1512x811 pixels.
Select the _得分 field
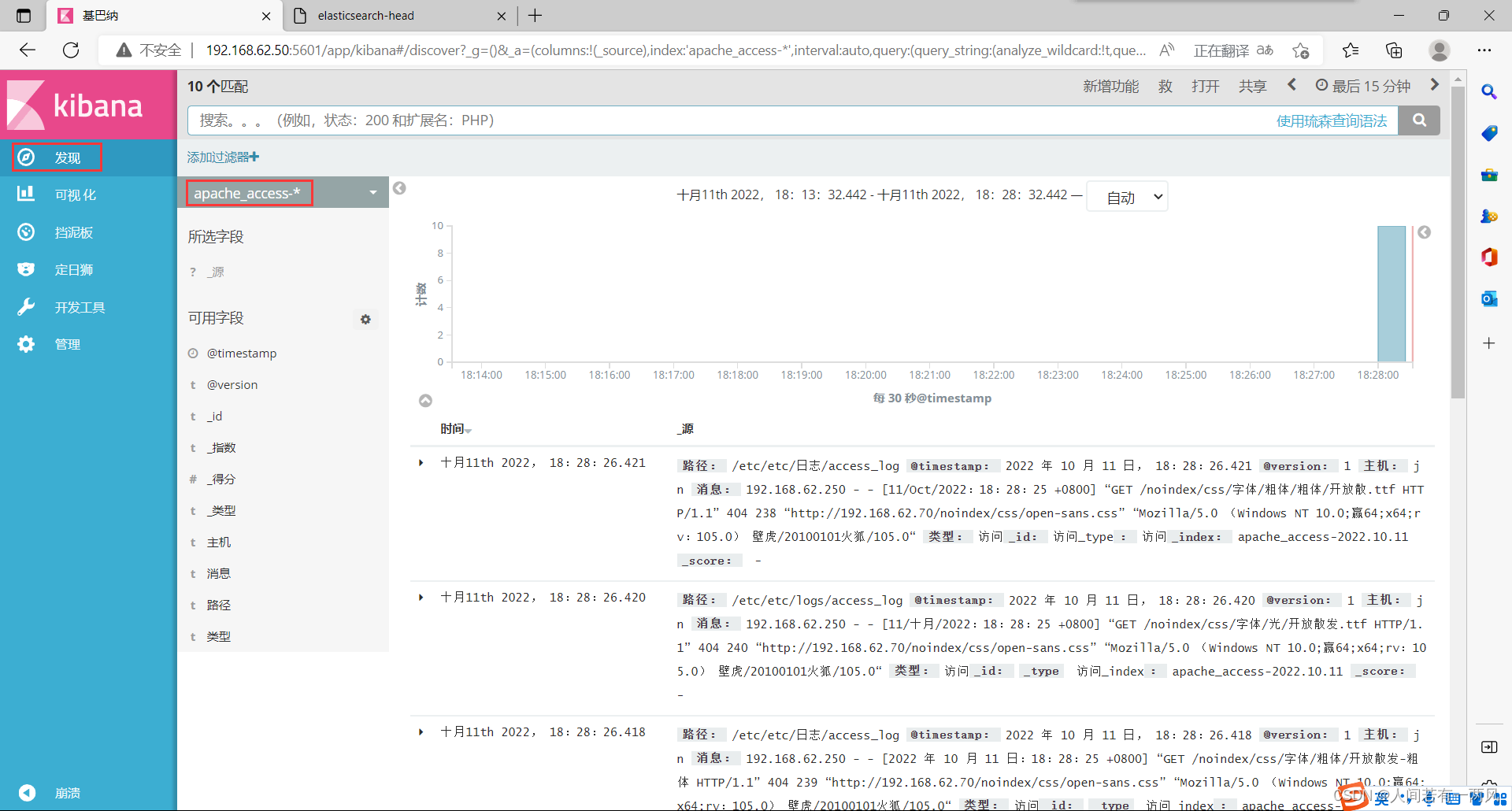click(x=221, y=480)
